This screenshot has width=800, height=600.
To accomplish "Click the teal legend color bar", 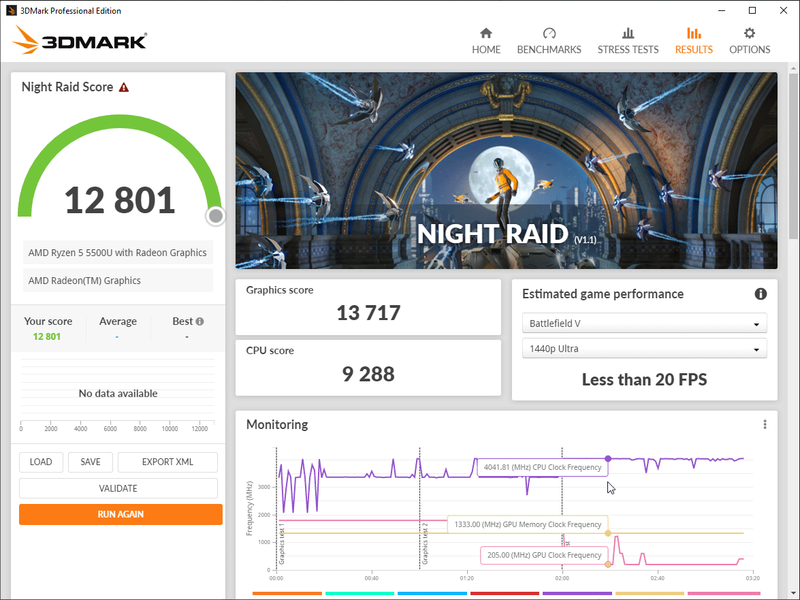I will 360,593.
